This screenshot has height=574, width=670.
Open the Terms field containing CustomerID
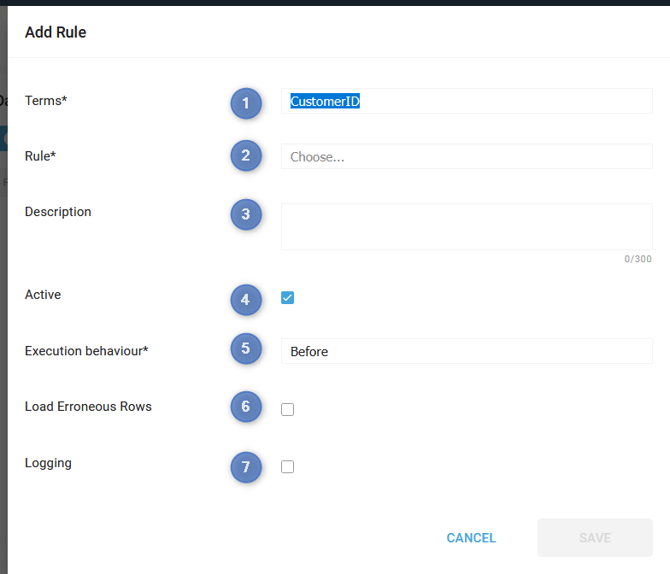coord(466,101)
